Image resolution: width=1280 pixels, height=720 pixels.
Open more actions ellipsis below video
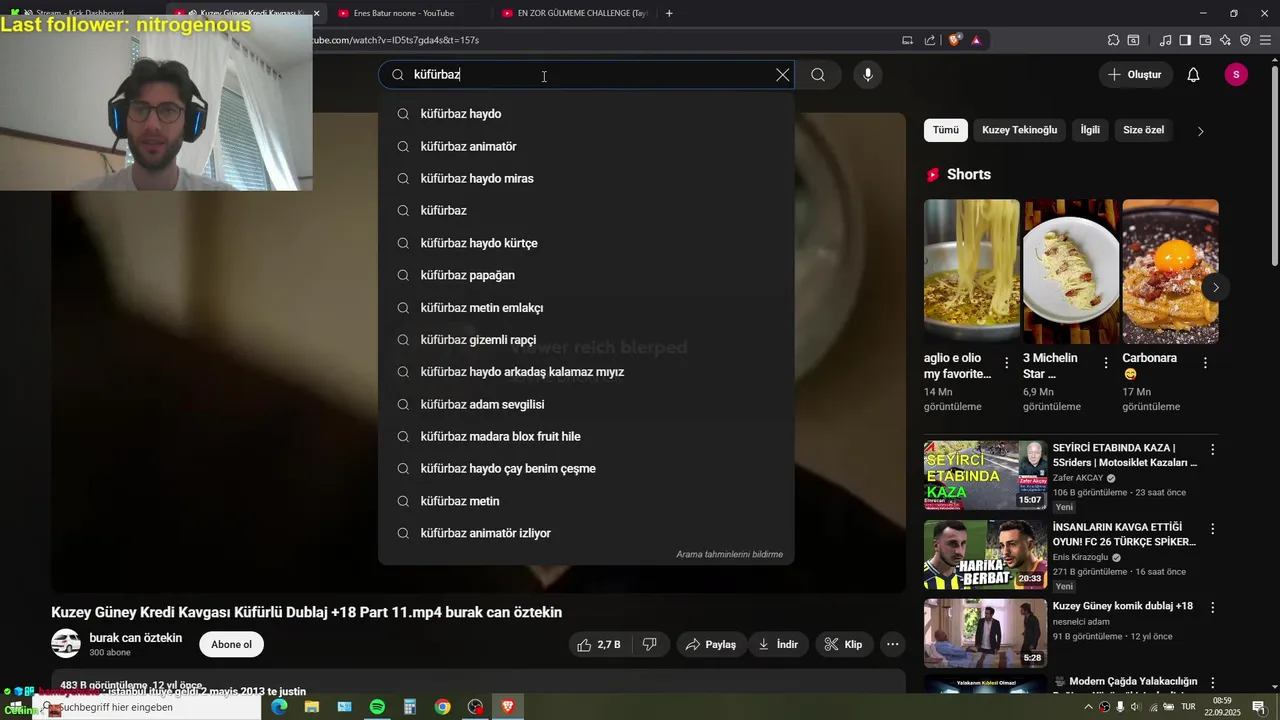pyautogui.click(x=893, y=645)
